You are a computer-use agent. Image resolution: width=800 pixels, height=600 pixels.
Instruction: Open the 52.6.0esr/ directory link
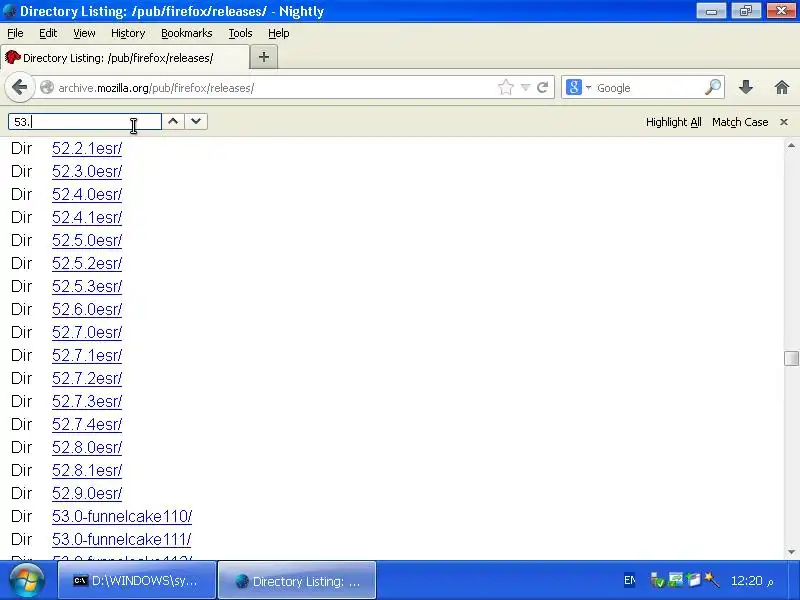point(87,309)
